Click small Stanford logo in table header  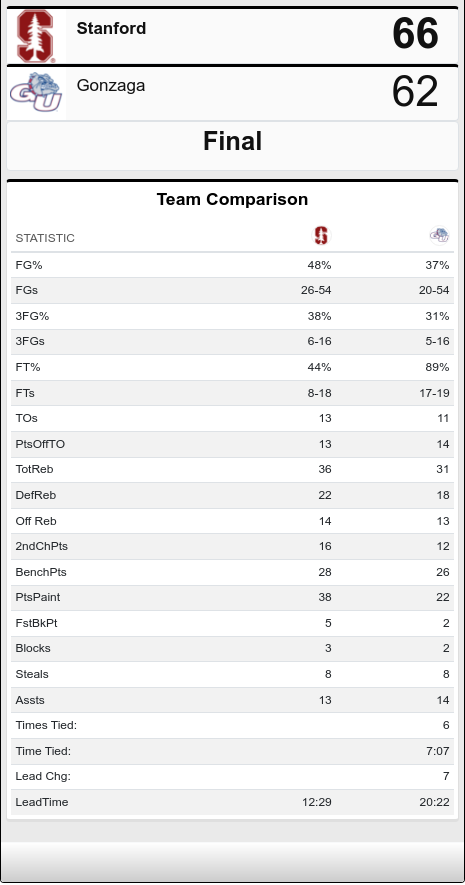321,235
